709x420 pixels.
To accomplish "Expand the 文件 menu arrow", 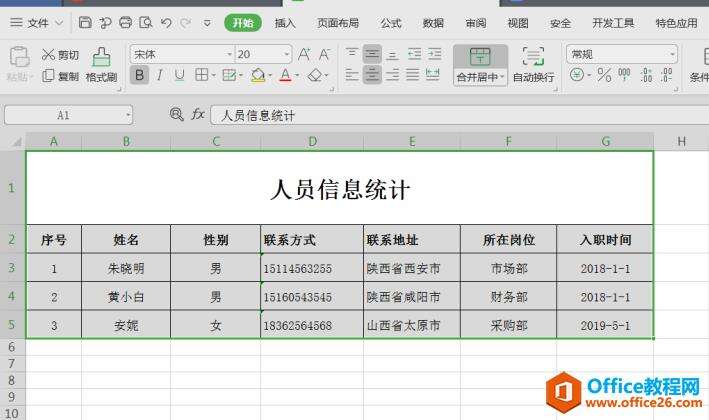I will point(59,23).
